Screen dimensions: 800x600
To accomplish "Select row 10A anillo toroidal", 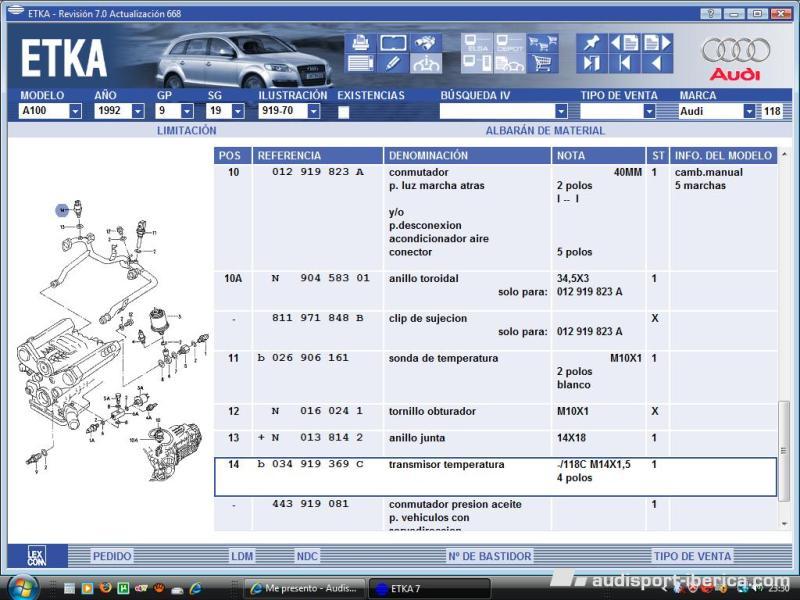I will [x=495, y=291].
